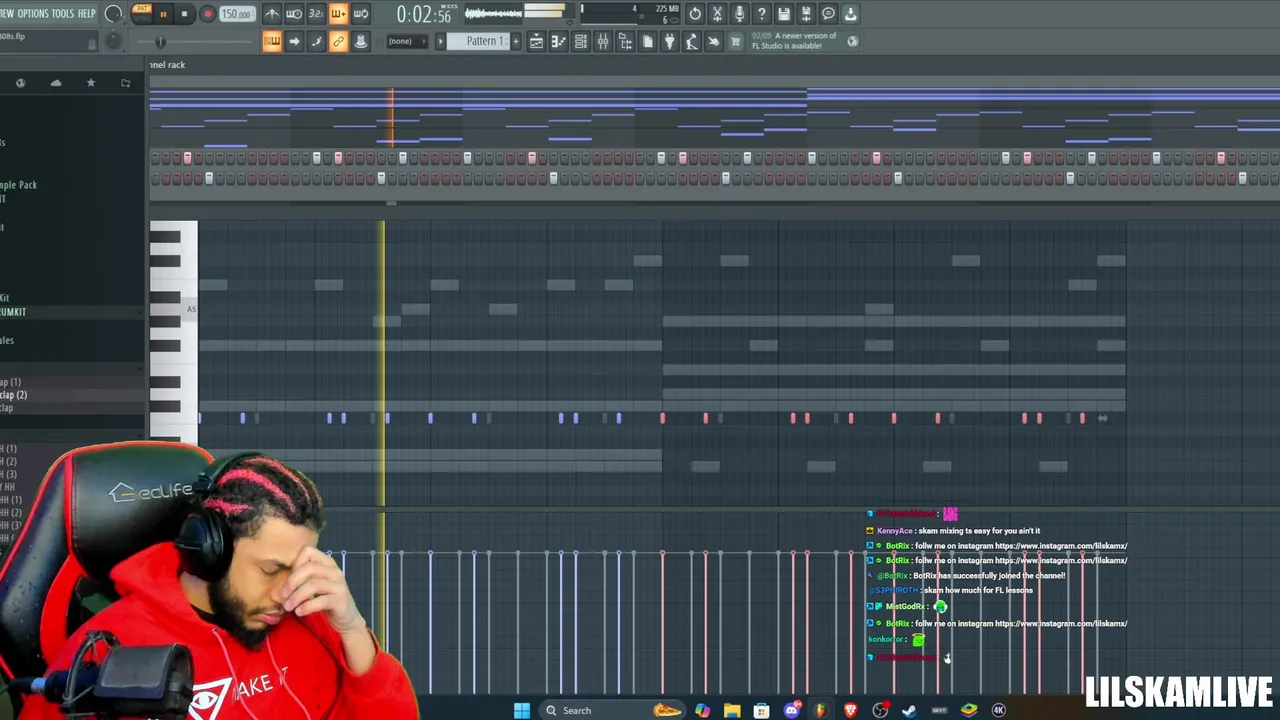Open Brave browser from the taskbar

(851, 710)
